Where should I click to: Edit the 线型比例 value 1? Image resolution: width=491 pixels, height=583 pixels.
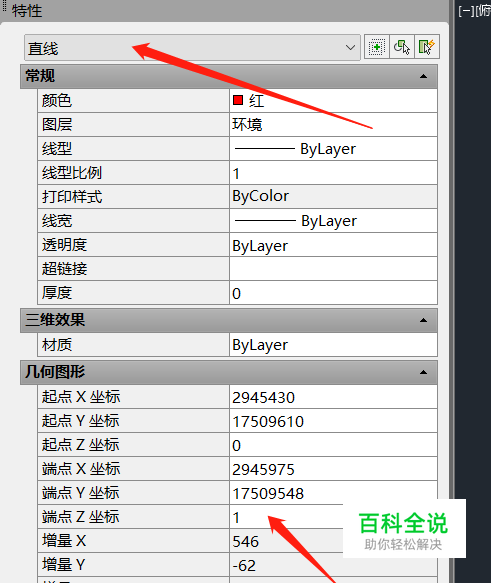coord(333,173)
